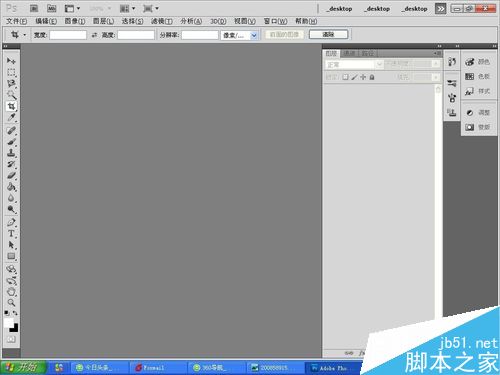Open the Clone Source collapsed panel icon
This screenshot has height=375, width=500.
(x=452, y=112)
